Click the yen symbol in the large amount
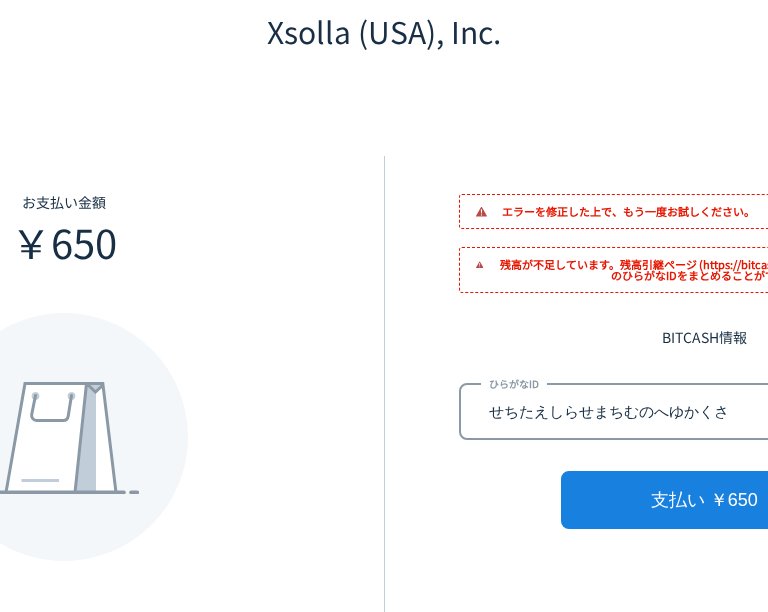 [x=31, y=245]
